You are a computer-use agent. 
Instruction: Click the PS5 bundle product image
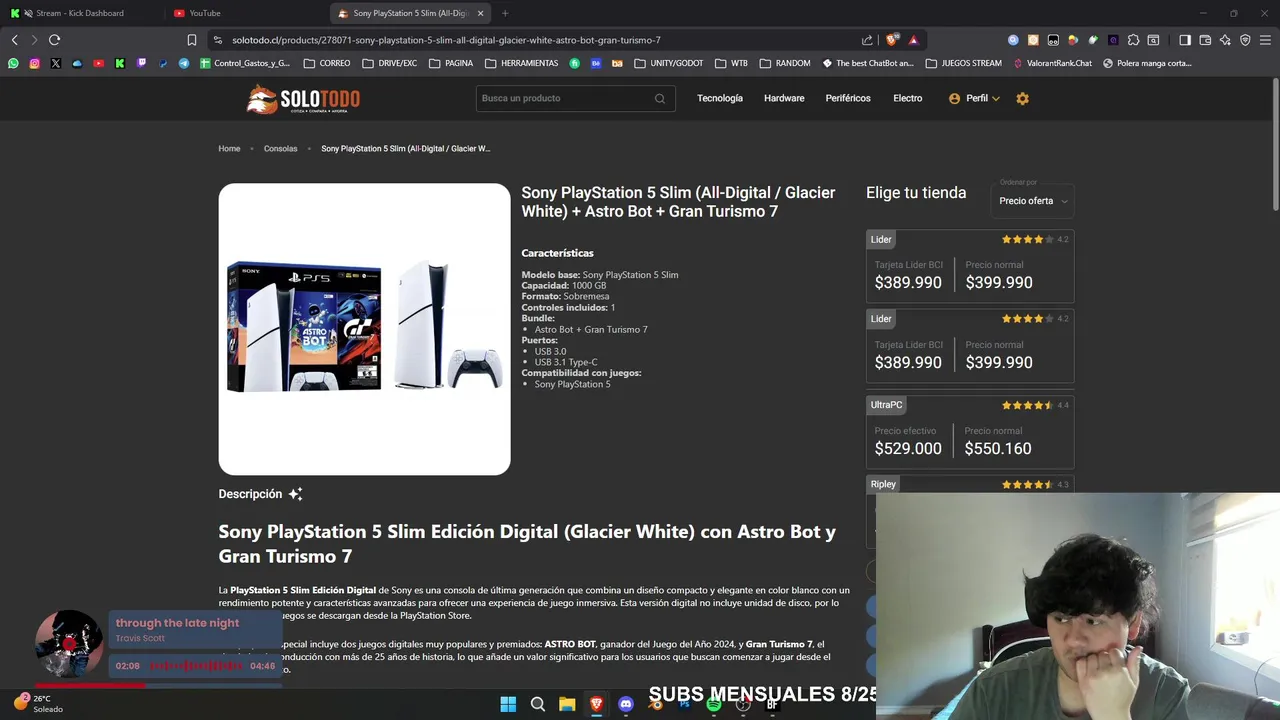click(364, 329)
